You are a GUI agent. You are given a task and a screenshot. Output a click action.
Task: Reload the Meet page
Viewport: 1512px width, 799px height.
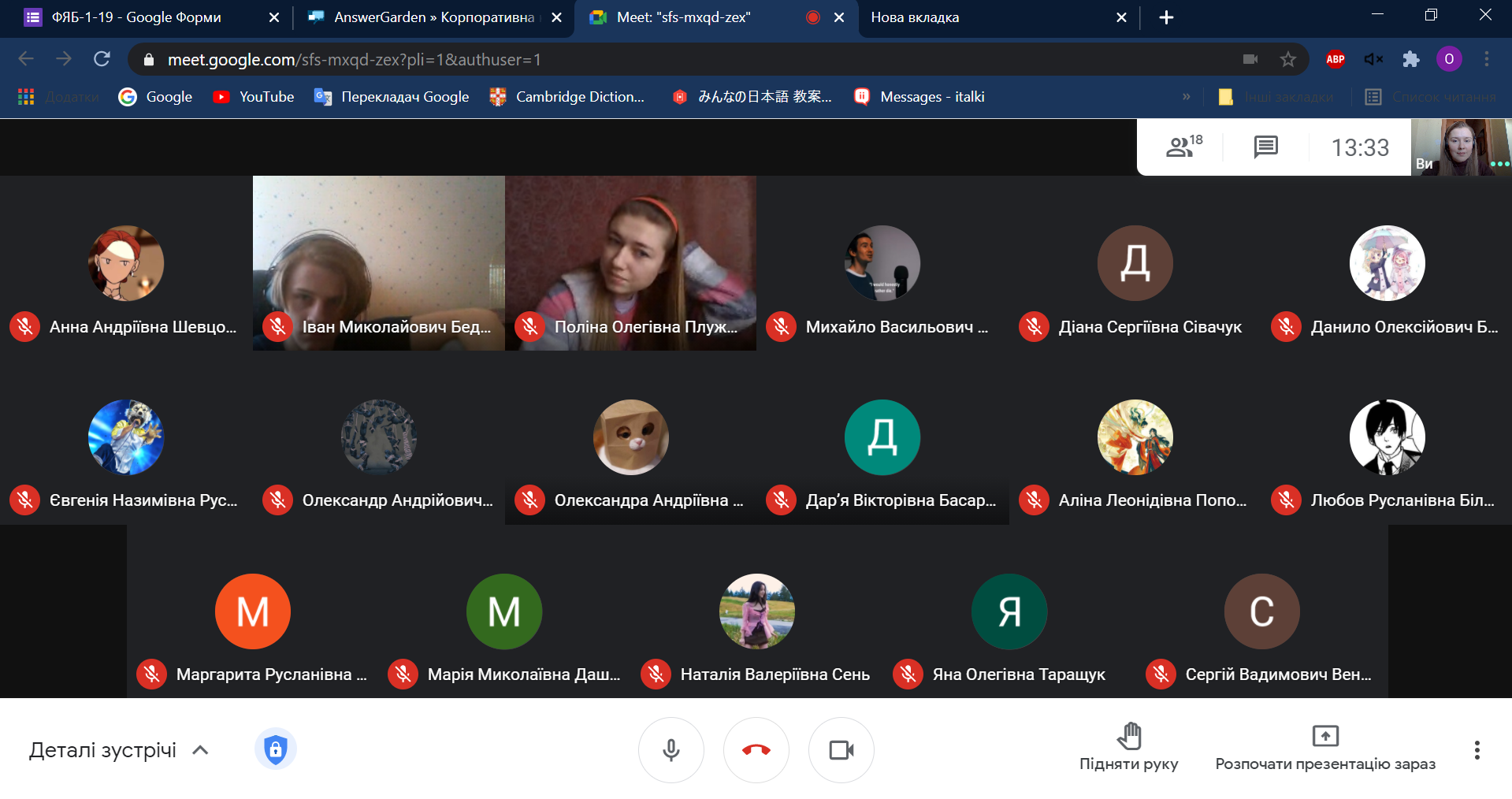102,59
